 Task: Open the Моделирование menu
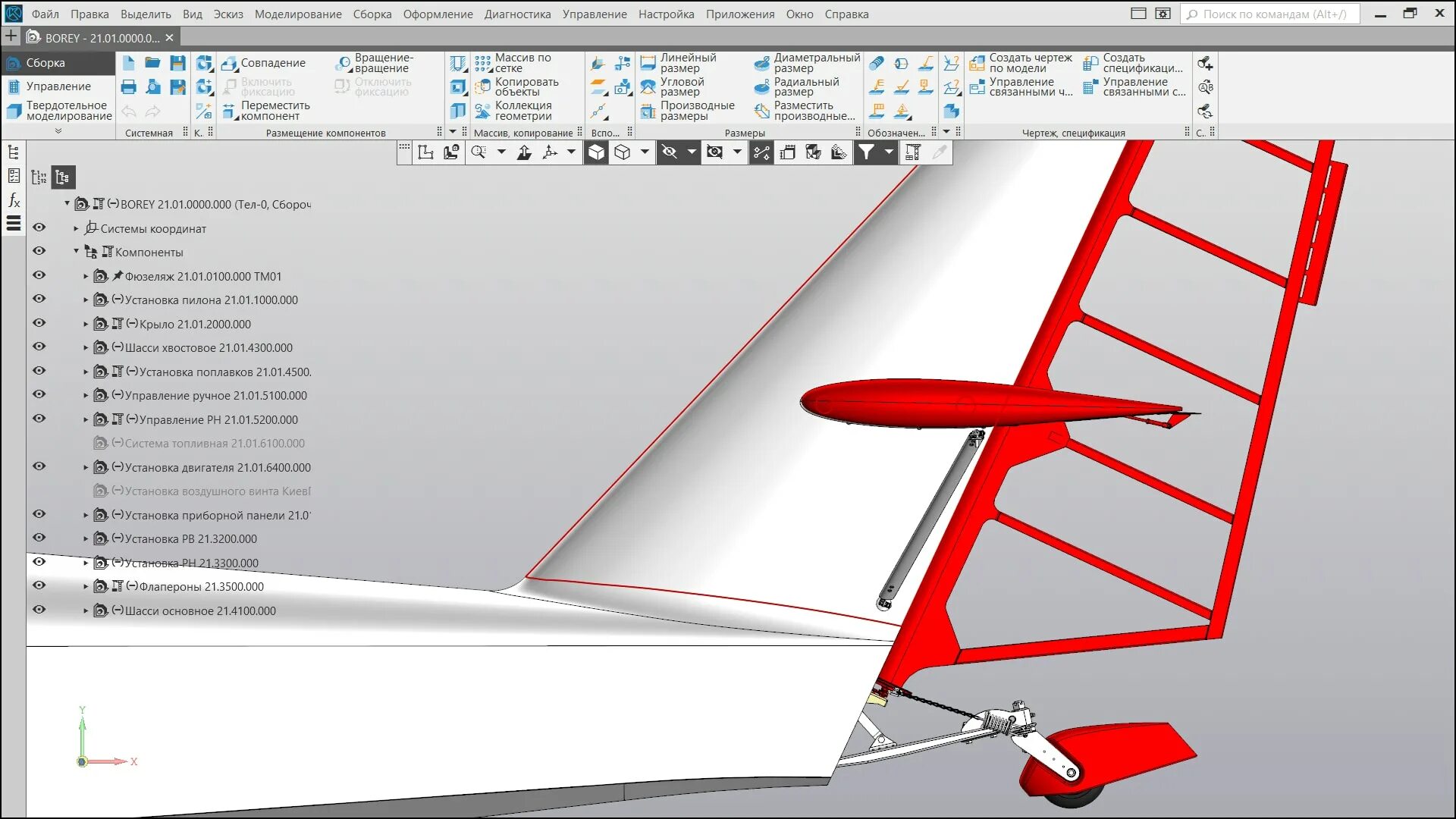click(297, 14)
